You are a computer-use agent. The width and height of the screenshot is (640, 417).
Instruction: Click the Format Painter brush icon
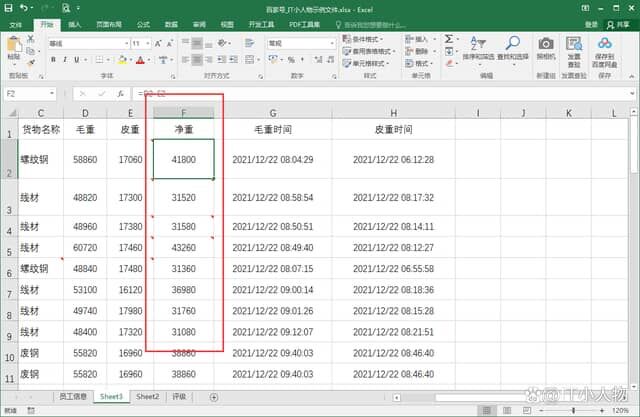pos(30,62)
